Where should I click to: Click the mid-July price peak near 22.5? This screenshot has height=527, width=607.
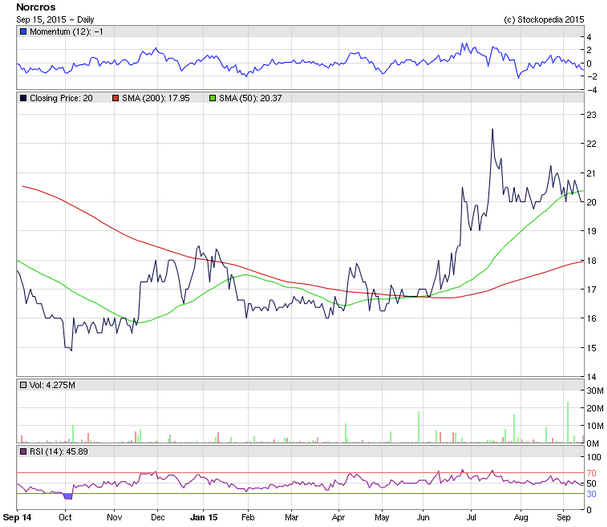tap(492, 130)
